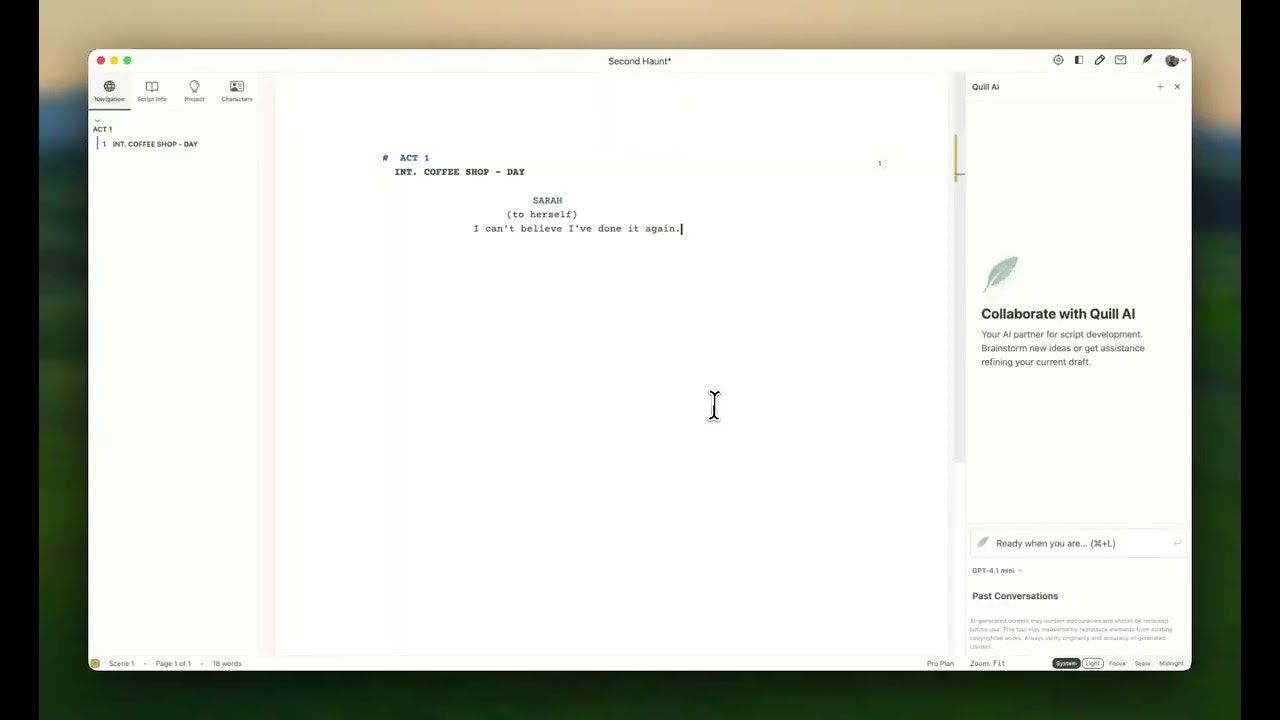
Task: Start a new Quill AI conversation with plus icon
Action: coord(1160,87)
